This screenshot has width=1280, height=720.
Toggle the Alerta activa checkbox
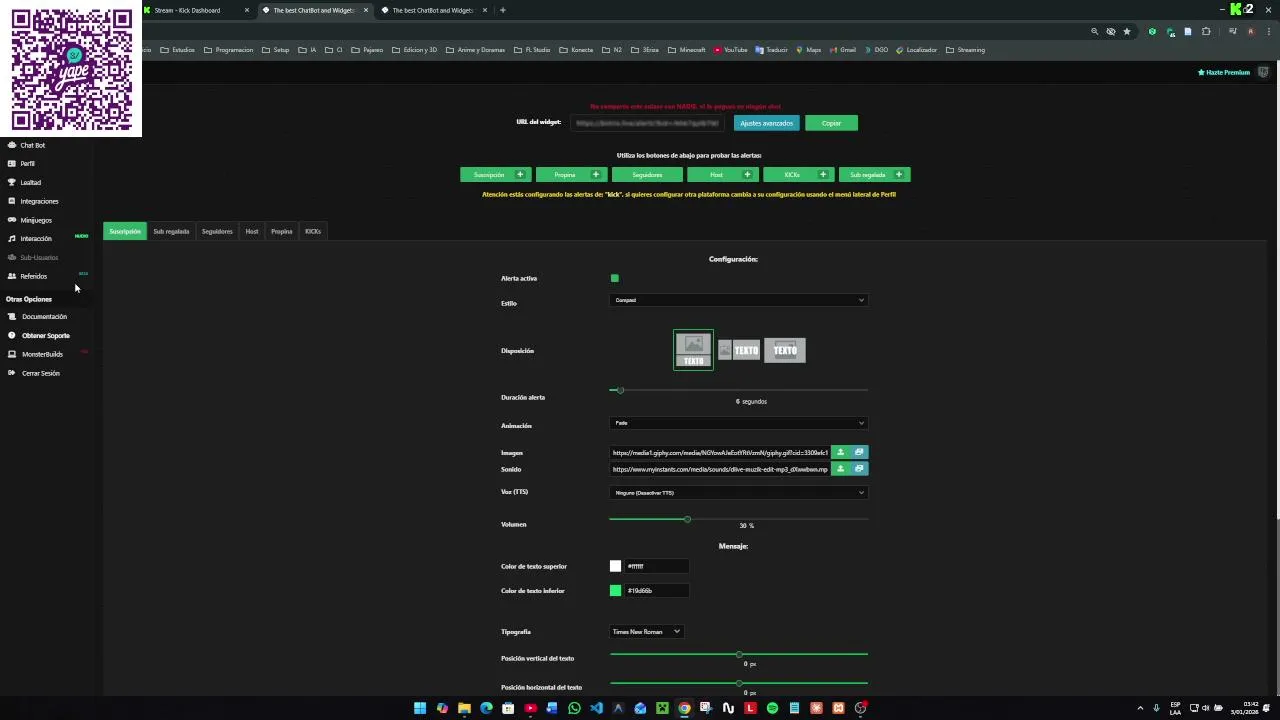coord(615,278)
